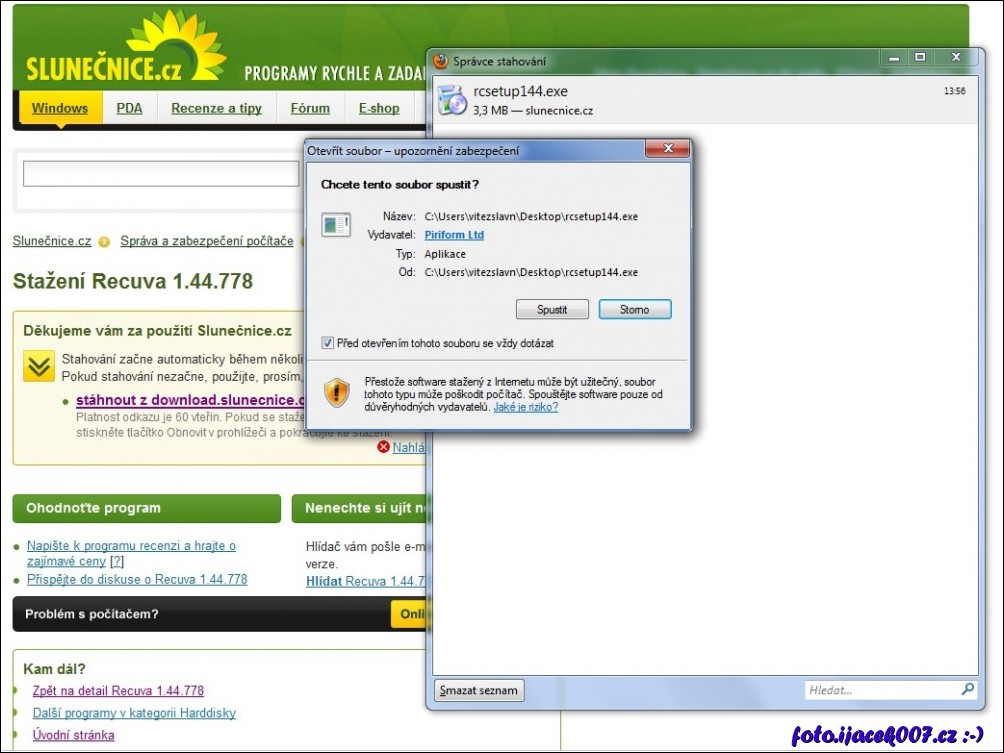Switch to the Recenze a tipy tab

[216, 109]
